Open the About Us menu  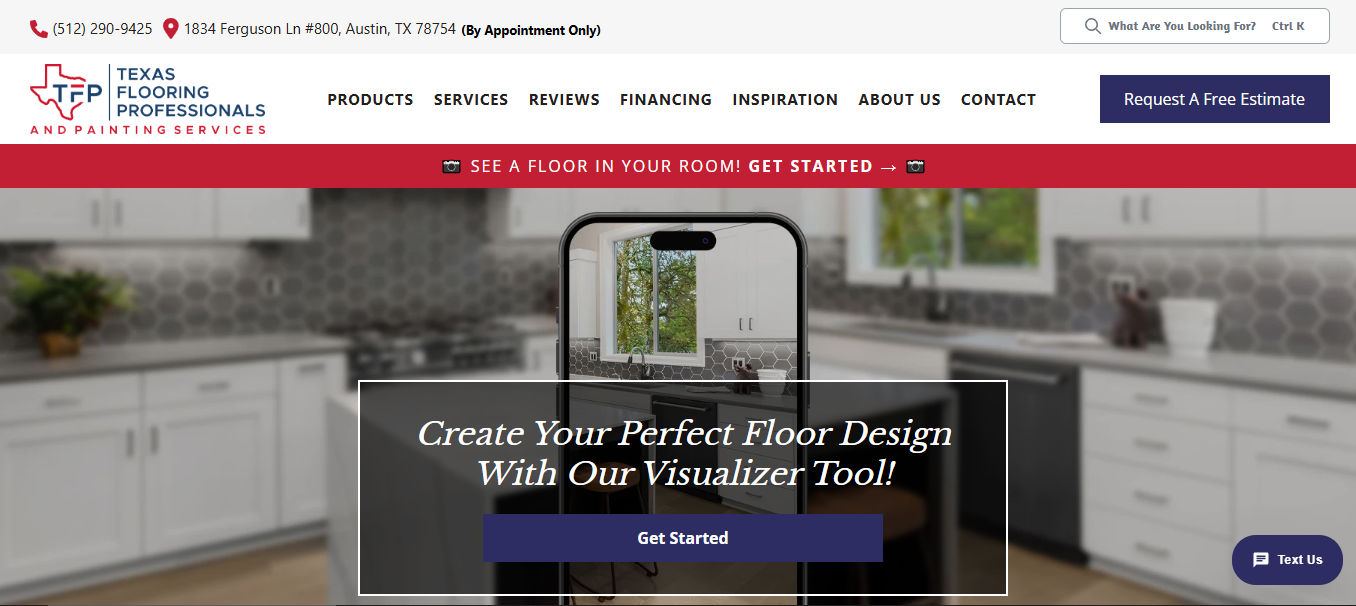pos(899,99)
